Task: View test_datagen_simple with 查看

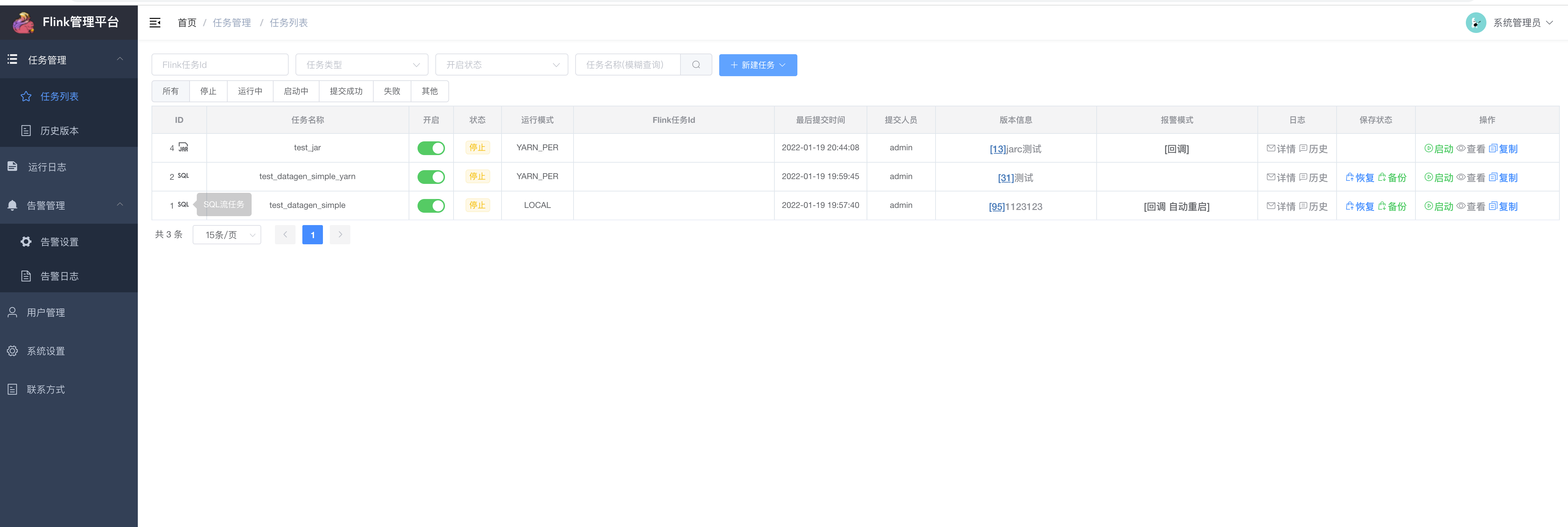Action: (1471, 206)
